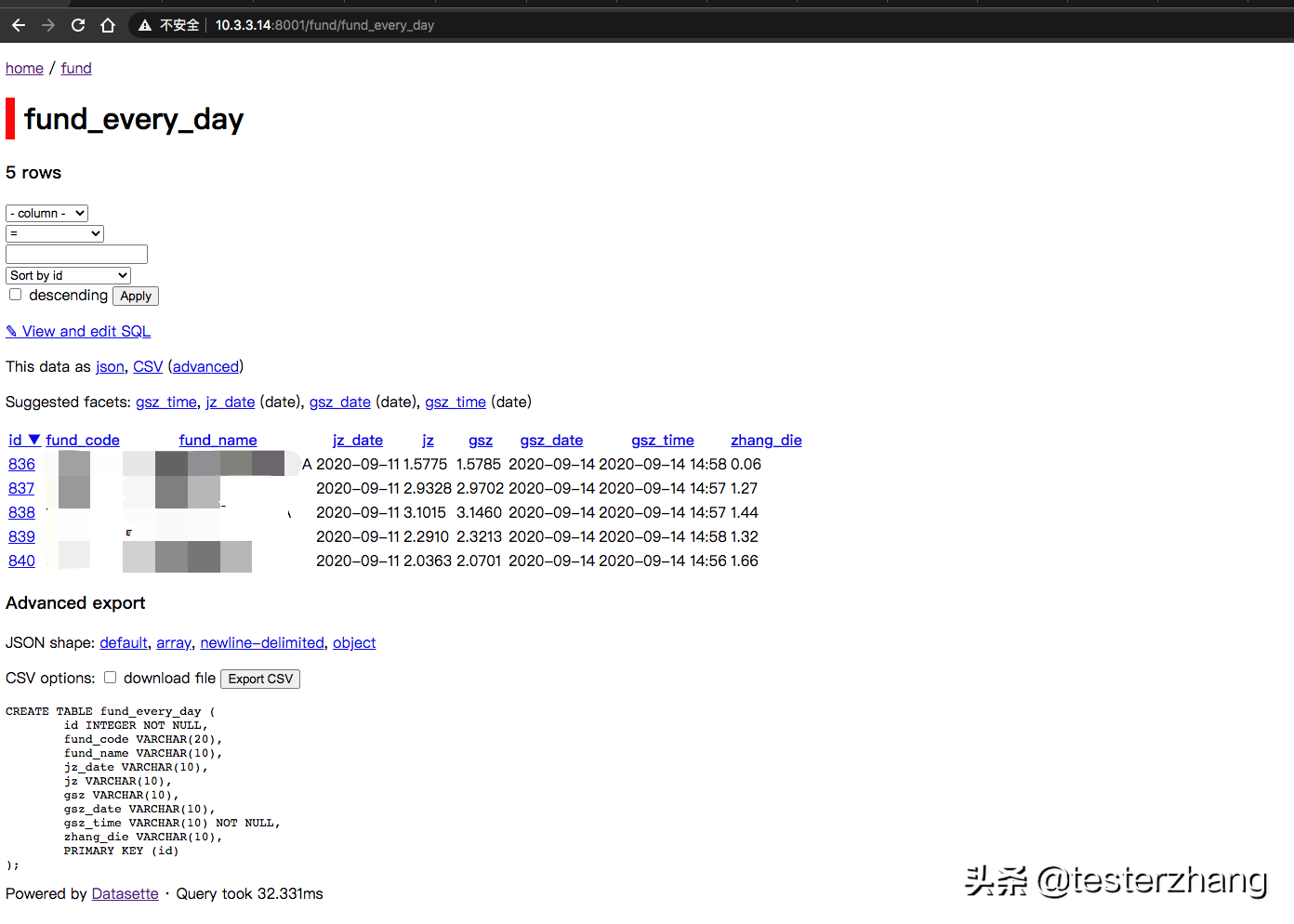The width and height of the screenshot is (1294, 924).
Task: Click the address bar URL
Action: pyautogui.click(x=324, y=25)
